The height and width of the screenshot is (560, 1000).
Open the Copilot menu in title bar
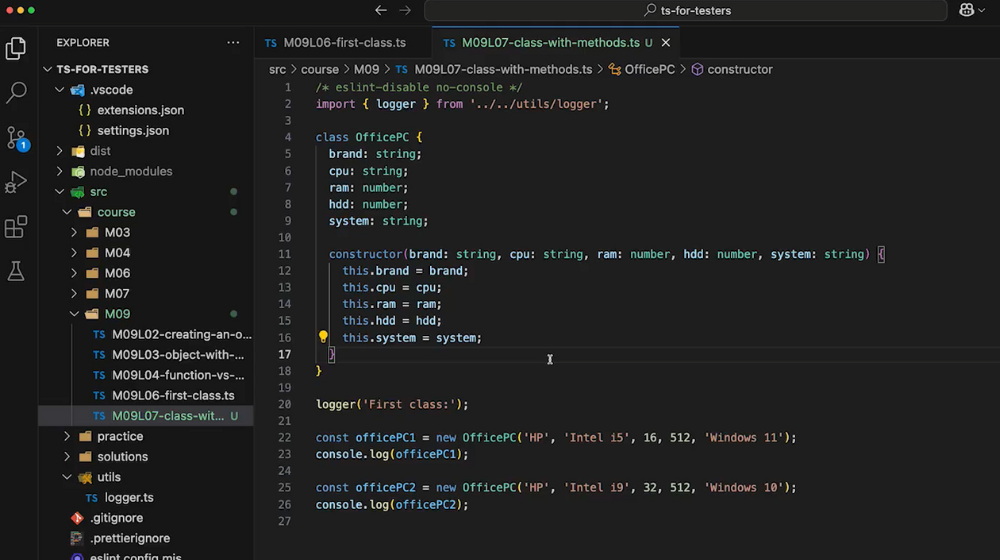[x=972, y=10]
